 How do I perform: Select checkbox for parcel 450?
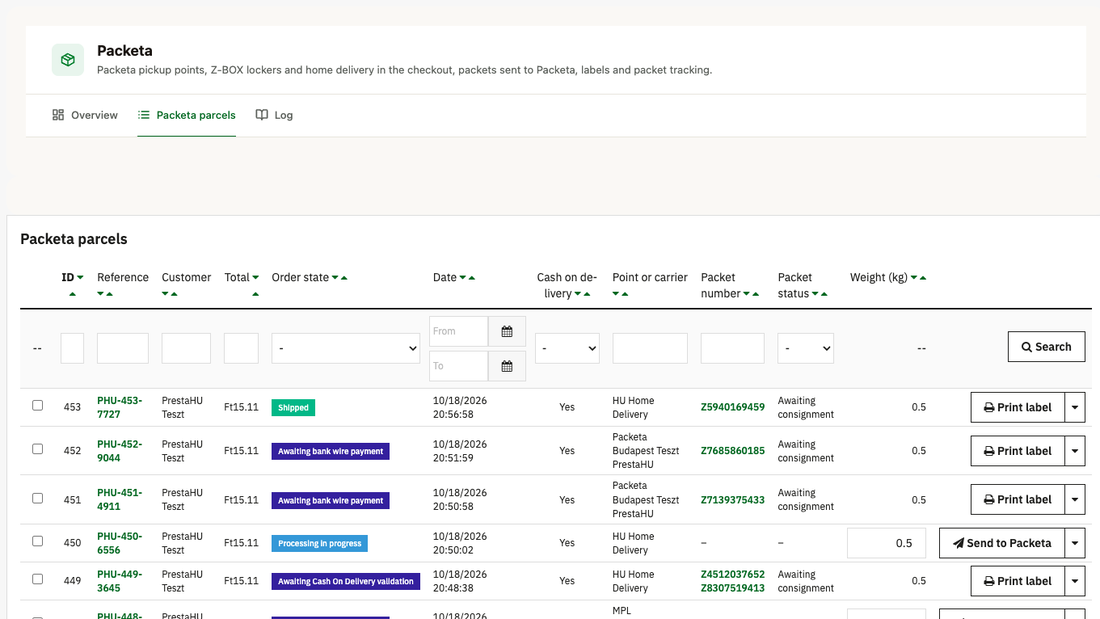tap(37, 541)
